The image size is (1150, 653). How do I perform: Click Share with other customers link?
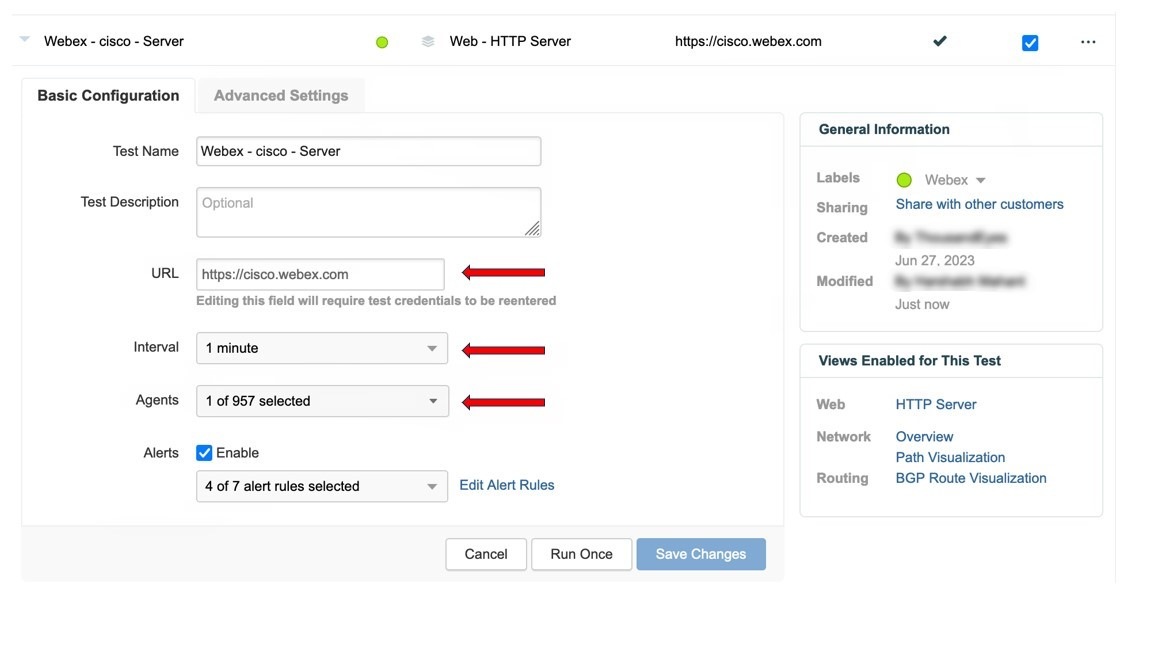[979, 204]
